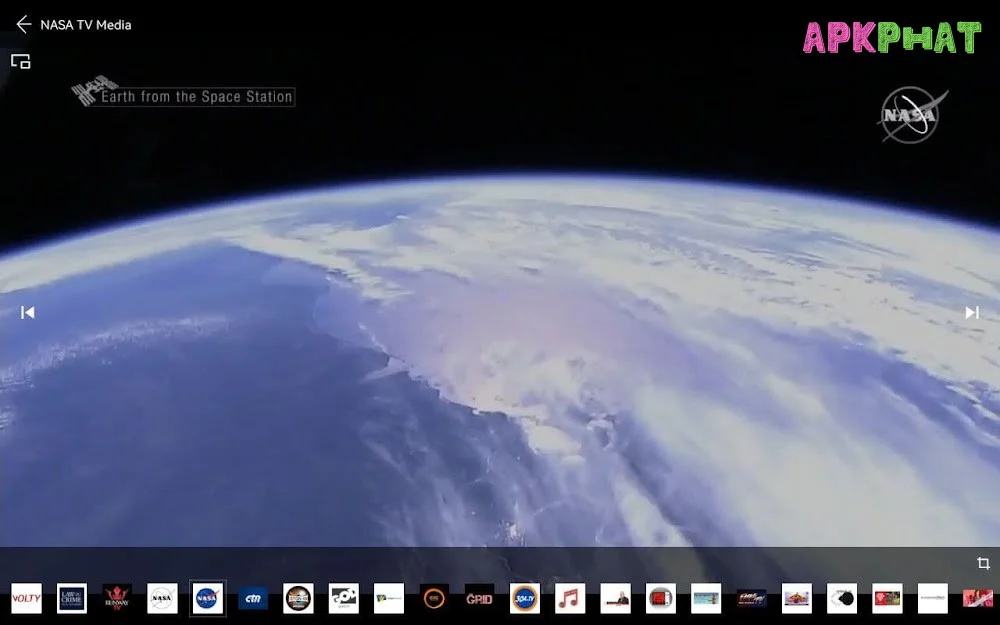This screenshot has width=1000, height=625.
Task: Choose the orange circle logo channel
Action: tap(434, 598)
